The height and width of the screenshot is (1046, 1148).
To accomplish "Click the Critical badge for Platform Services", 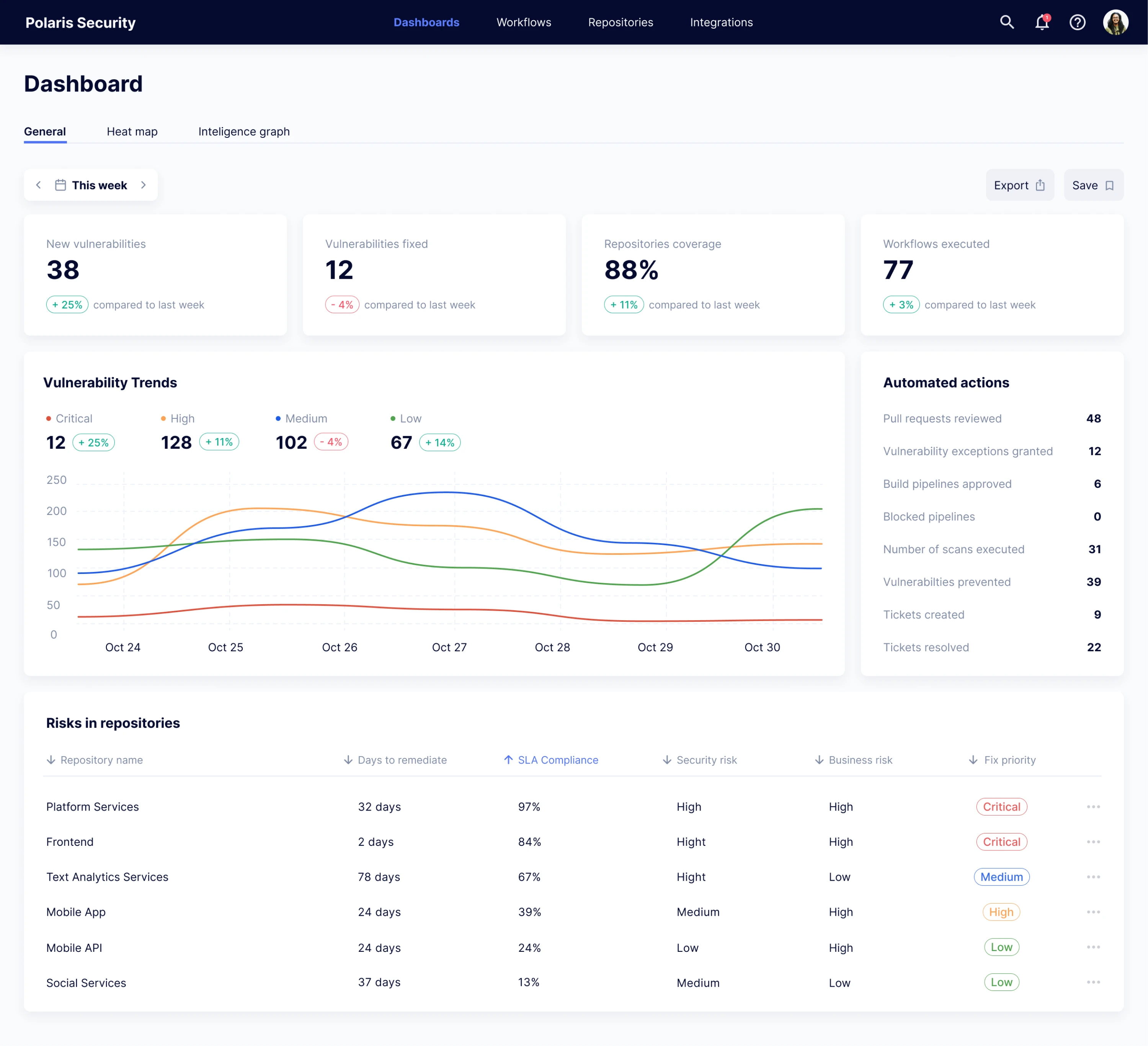I will (1002, 806).
